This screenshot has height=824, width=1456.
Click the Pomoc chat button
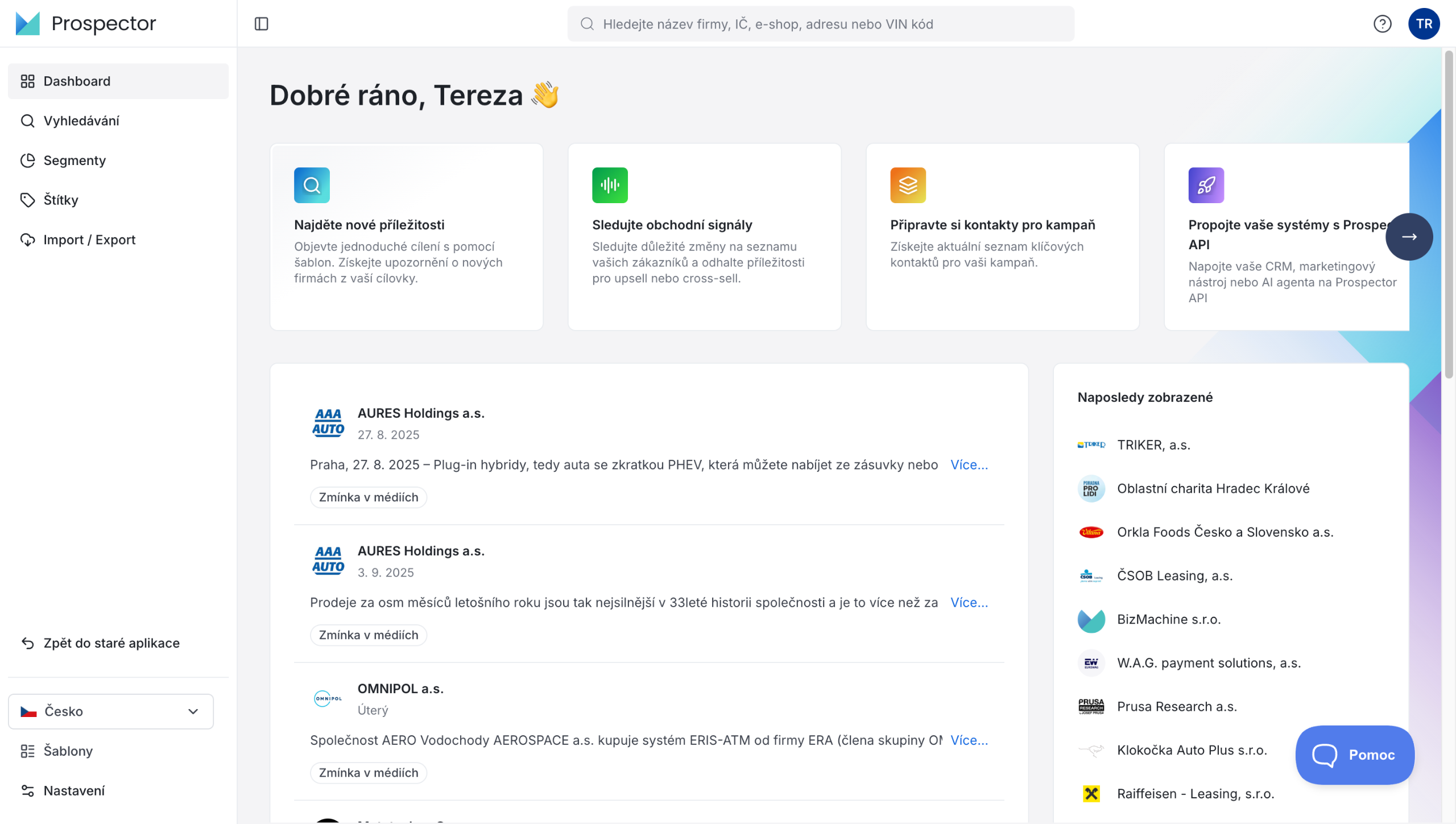tap(1354, 755)
